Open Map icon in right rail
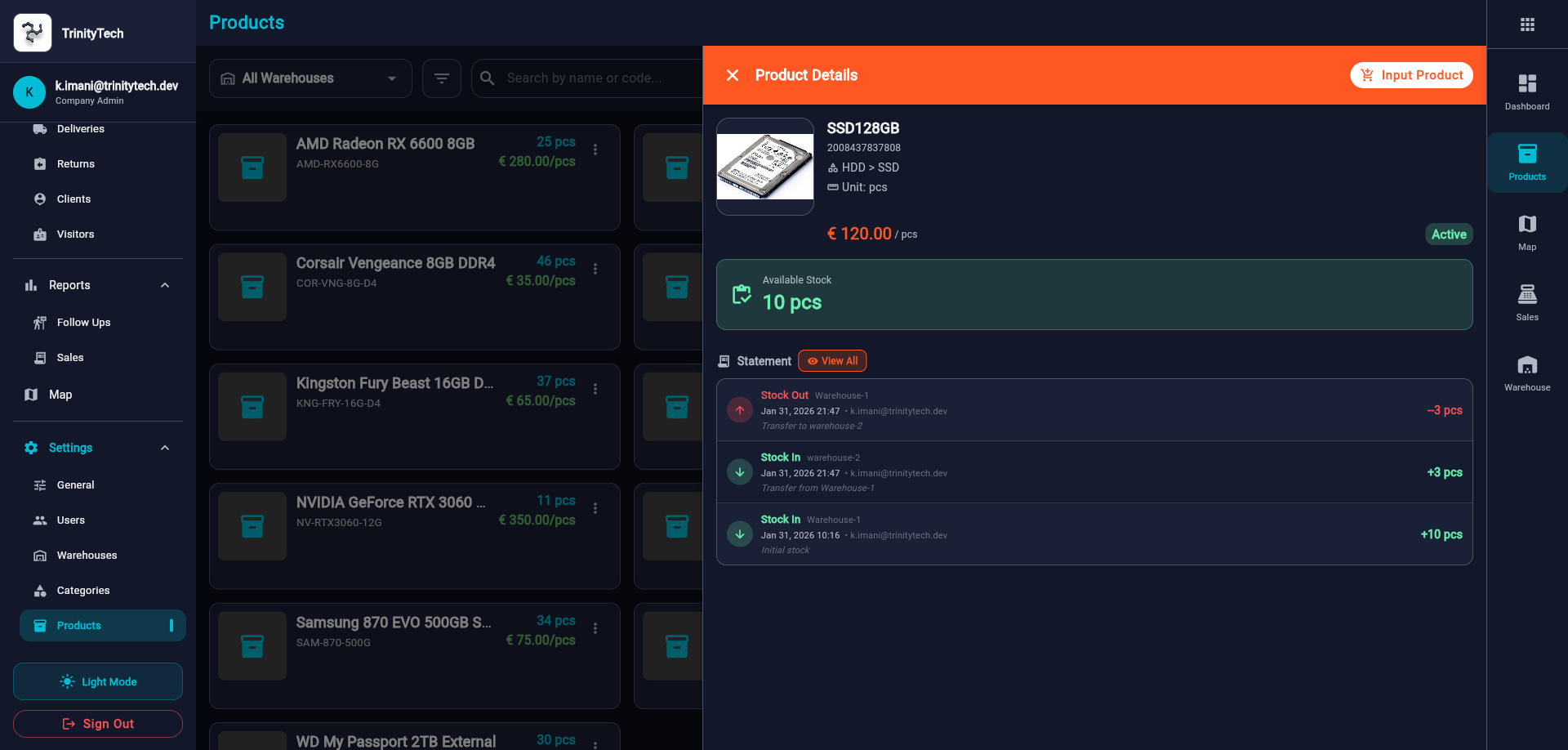Image resolution: width=1568 pixels, height=750 pixels. click(x=1526, y=232)
